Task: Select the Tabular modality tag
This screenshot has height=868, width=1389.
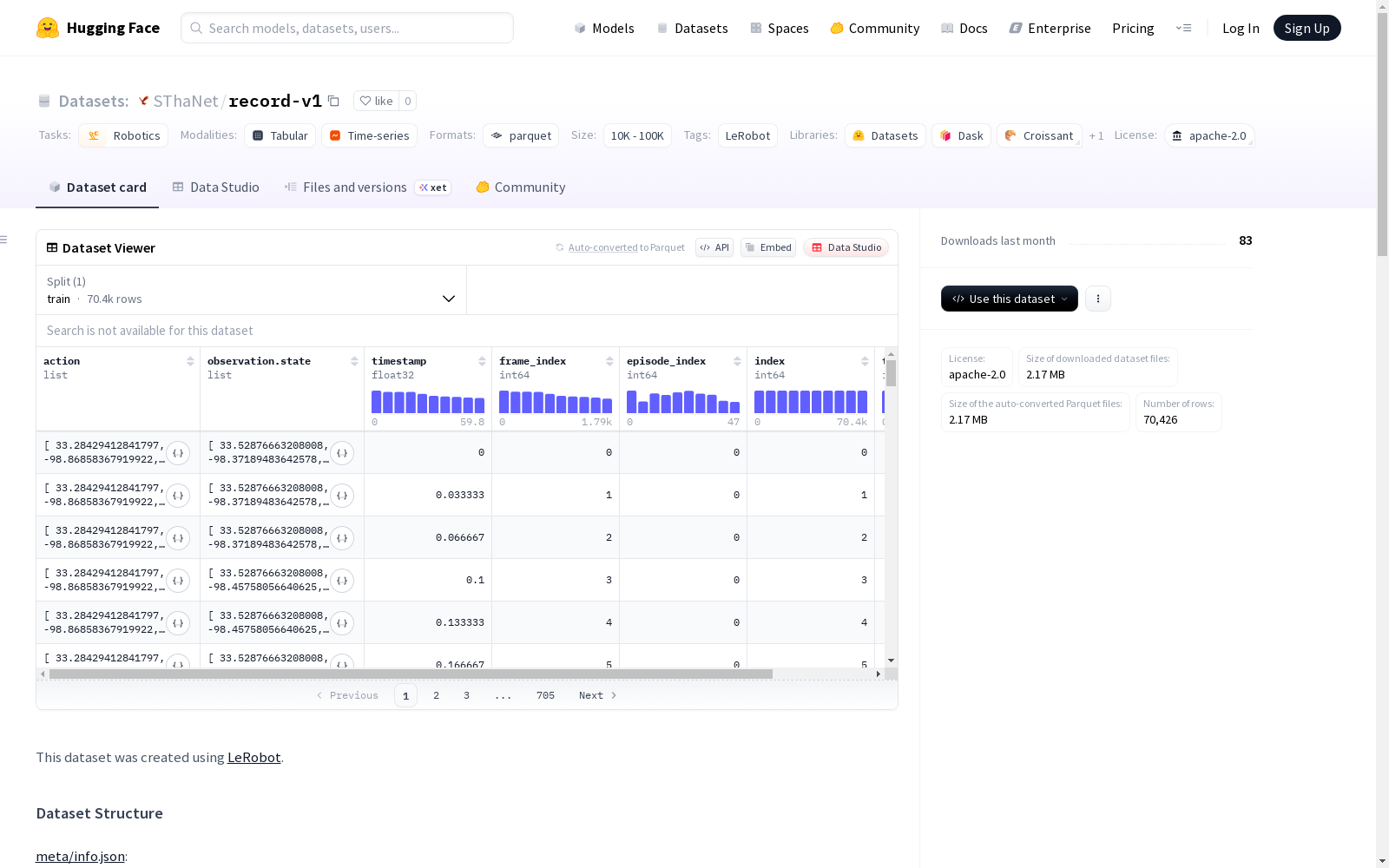Action: (x=280, y=135)
